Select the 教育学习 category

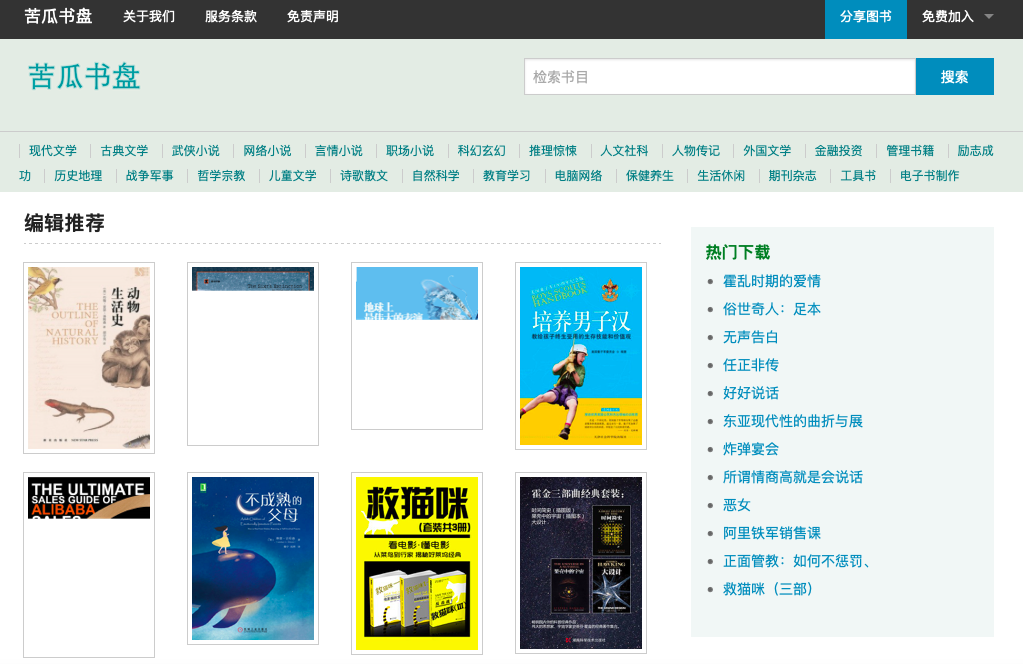coord(506,175)
